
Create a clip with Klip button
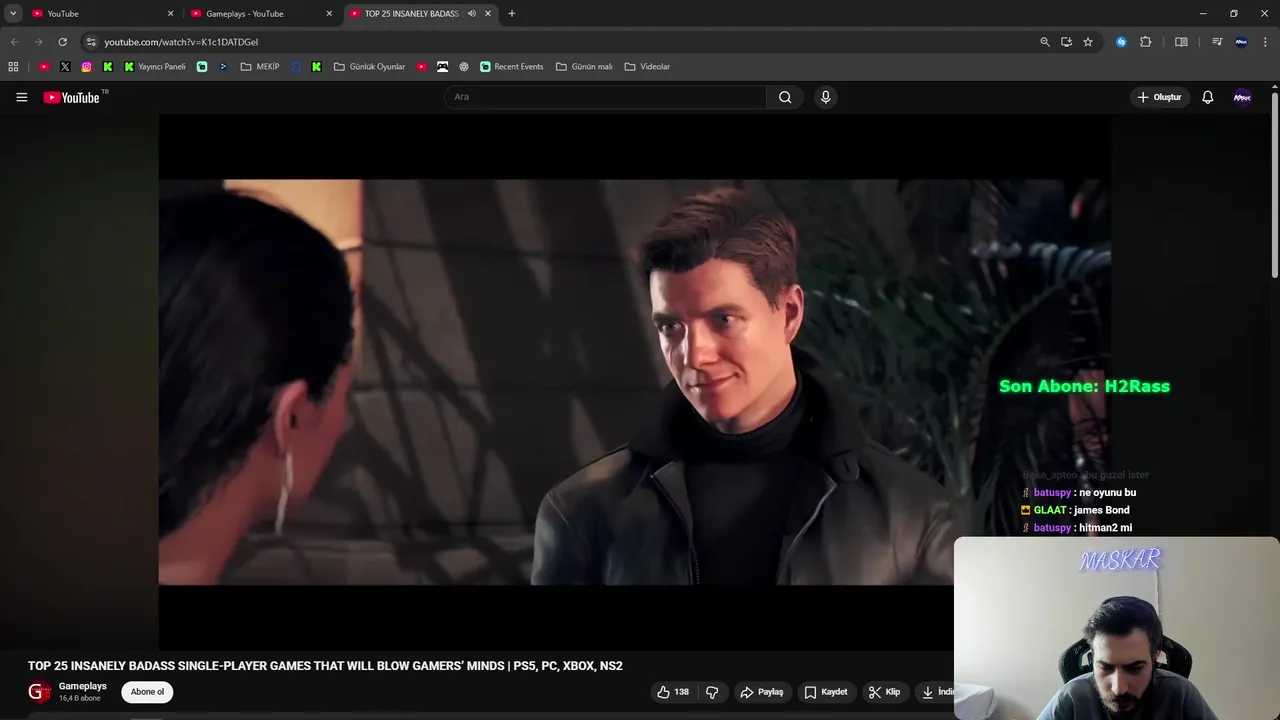pos(884,692)
